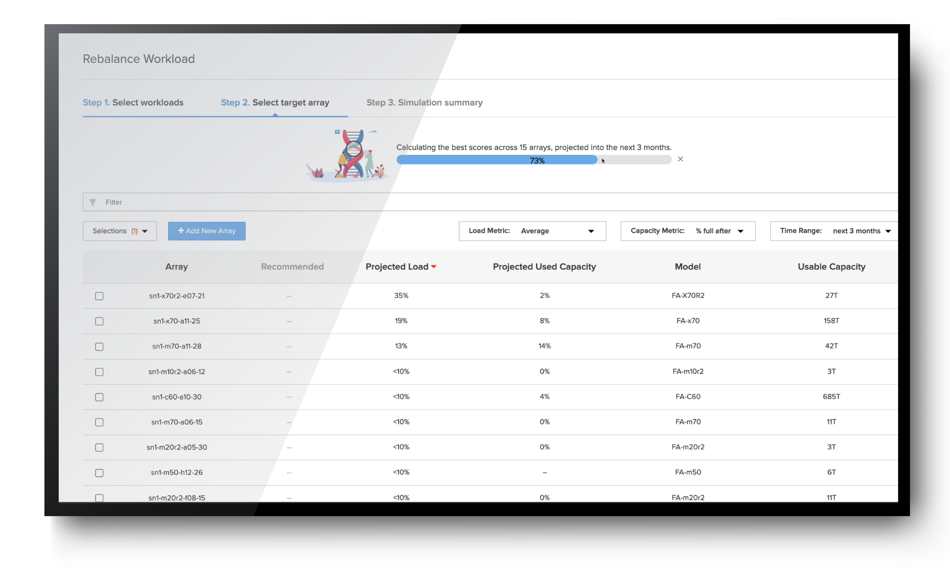950x568 pixels.
Task: Sort by Usable Capacity column header
Action: 831,267
